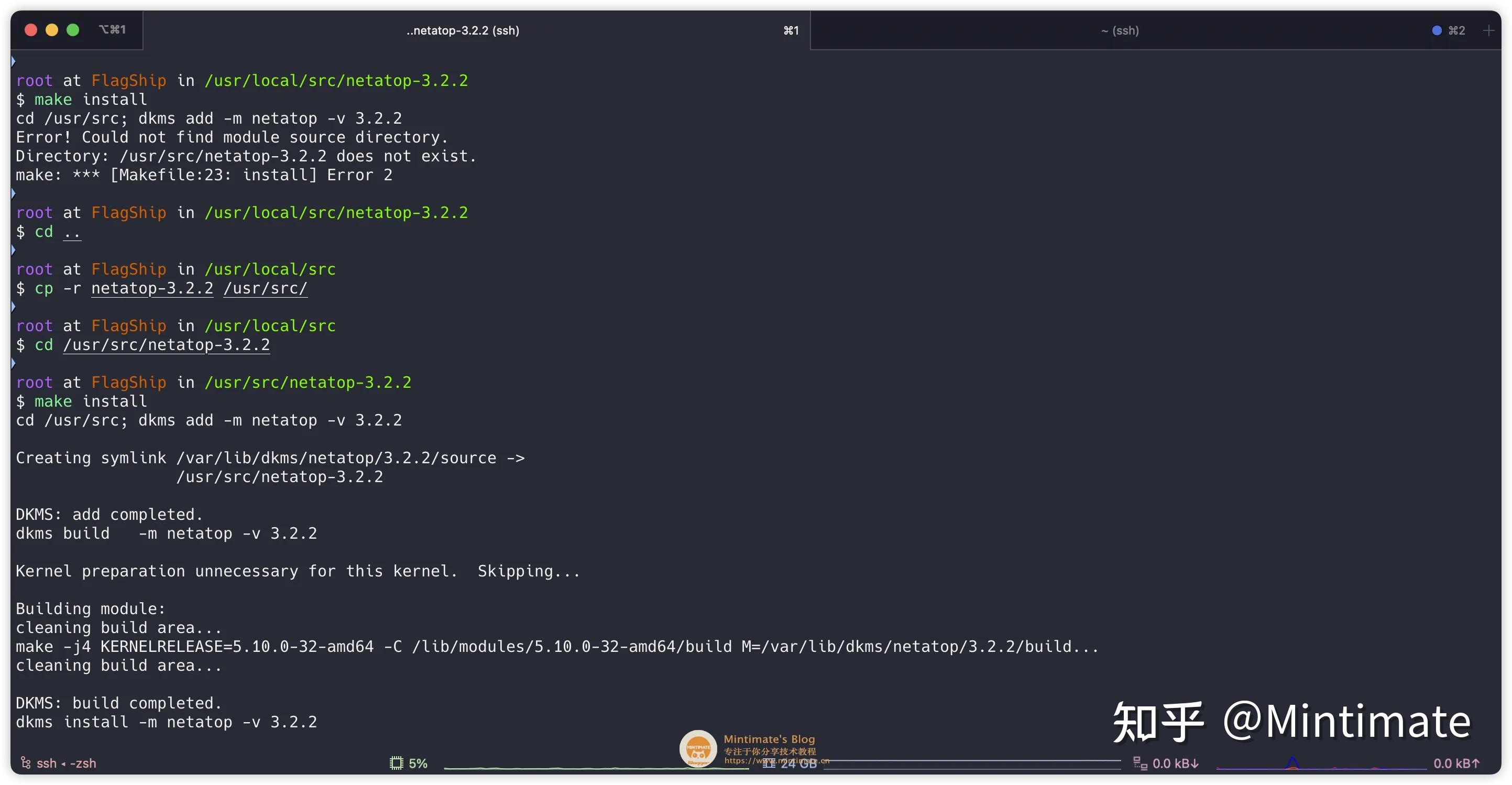Click the 'make: *** [Makefile:23: install] Error 2' line
The image size is (1512, 785).
click(204, 175)
